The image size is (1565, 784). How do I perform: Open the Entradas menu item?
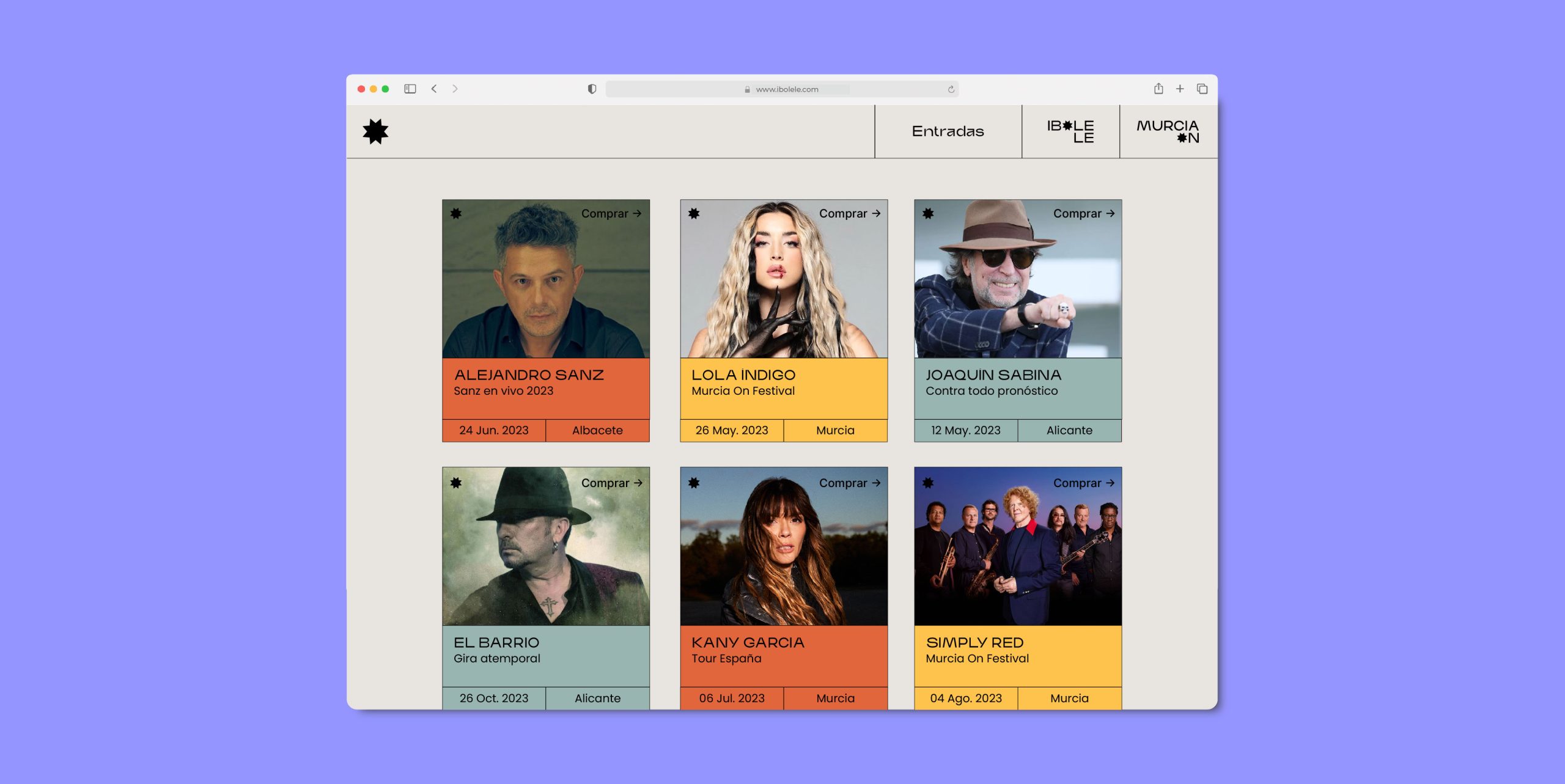[x=948, y=131]
